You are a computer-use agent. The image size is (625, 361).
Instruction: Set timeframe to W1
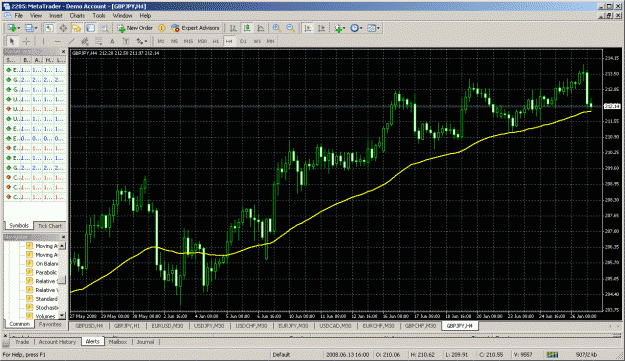(x=257, y=41)
